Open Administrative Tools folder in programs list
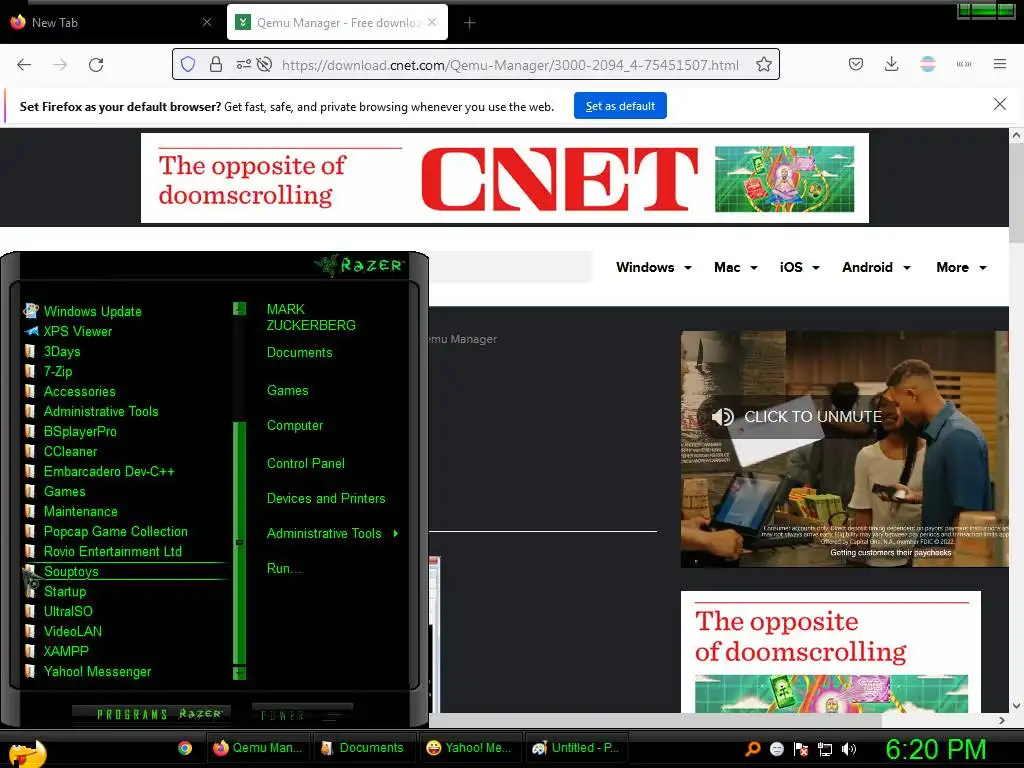 pos(101,411)
